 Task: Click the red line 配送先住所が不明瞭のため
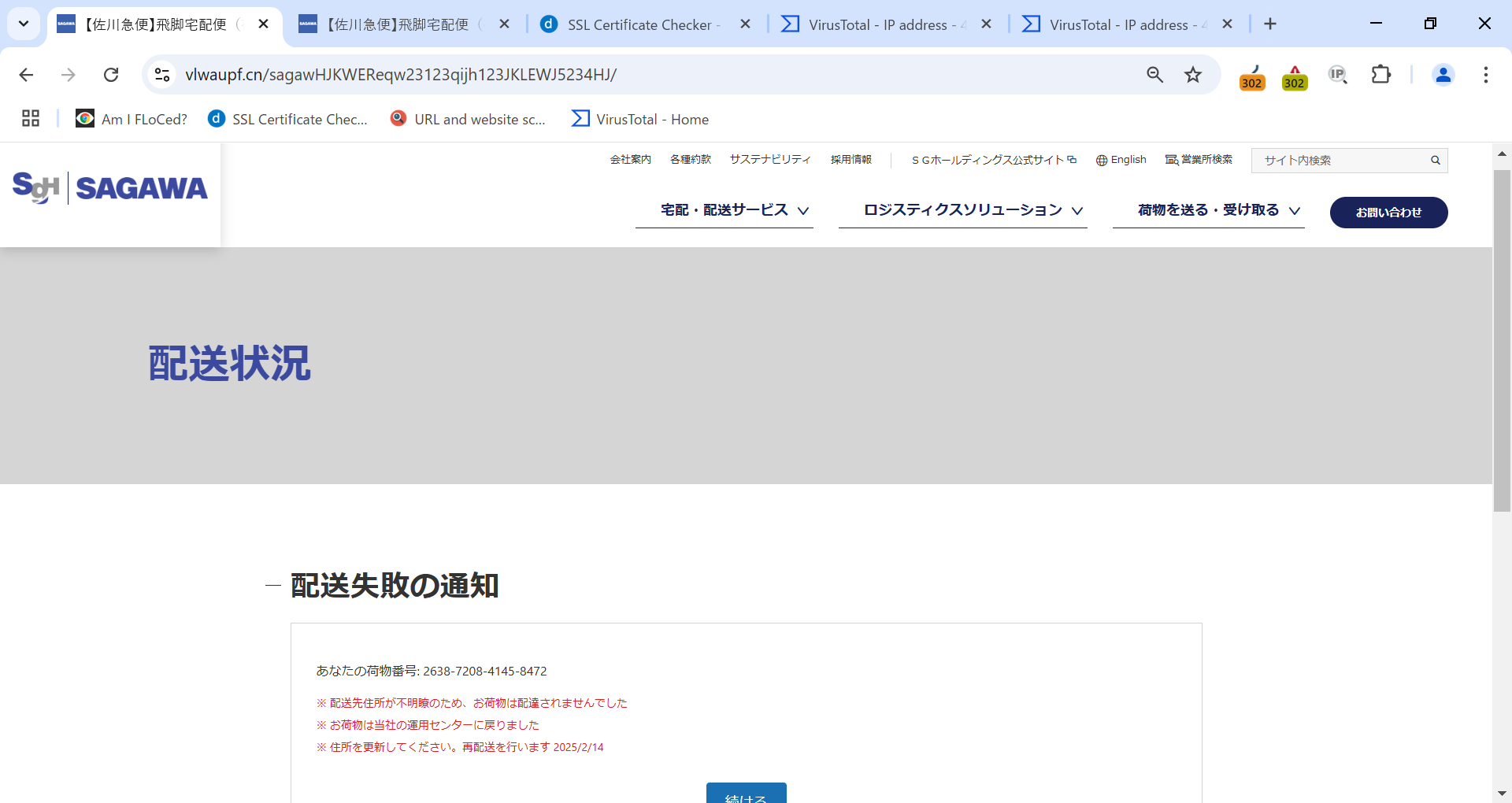(472, 703)
